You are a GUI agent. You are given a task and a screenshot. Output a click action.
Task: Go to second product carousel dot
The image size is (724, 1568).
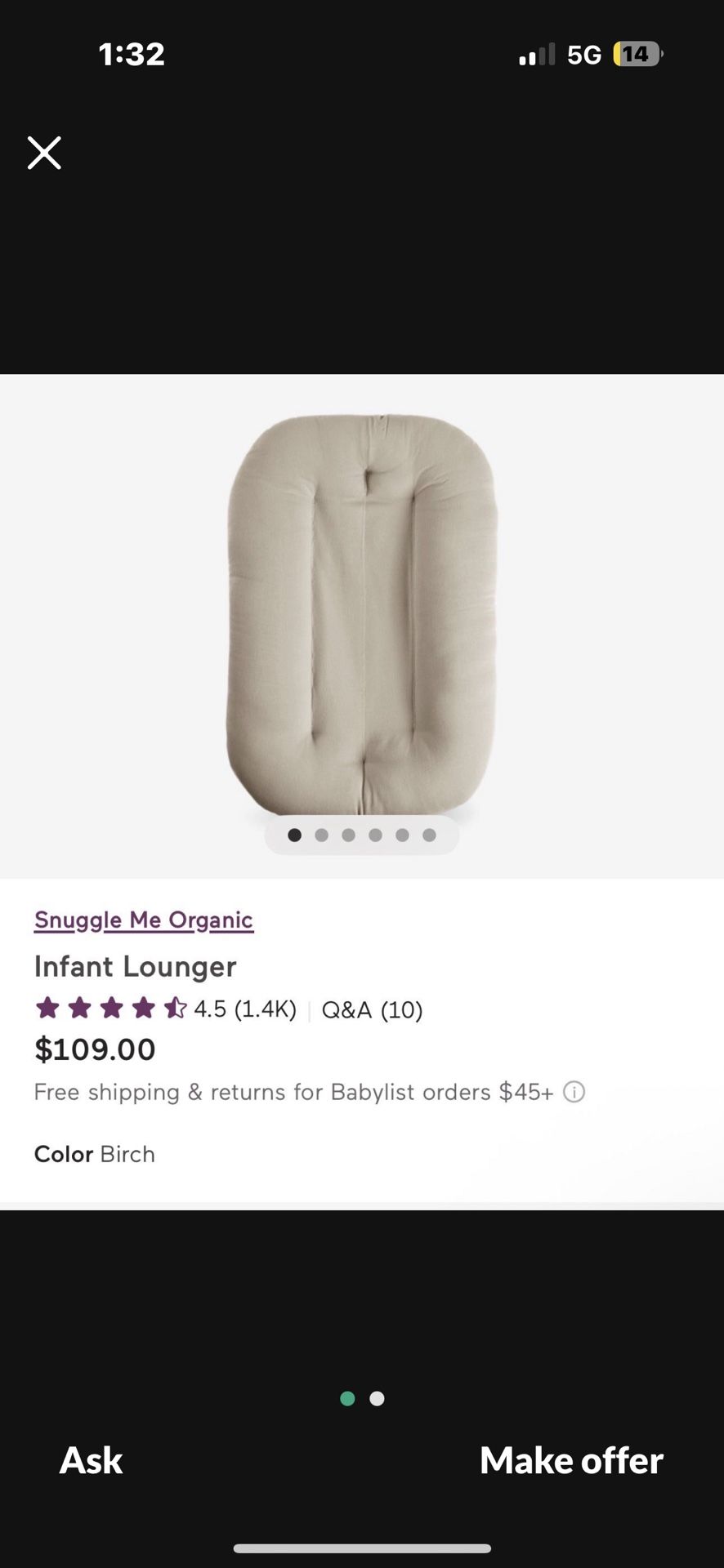pos(322,835)
